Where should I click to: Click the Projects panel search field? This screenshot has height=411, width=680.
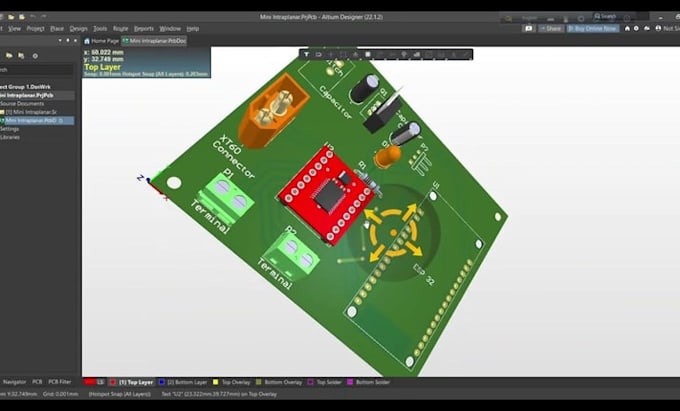pos(36,69)
